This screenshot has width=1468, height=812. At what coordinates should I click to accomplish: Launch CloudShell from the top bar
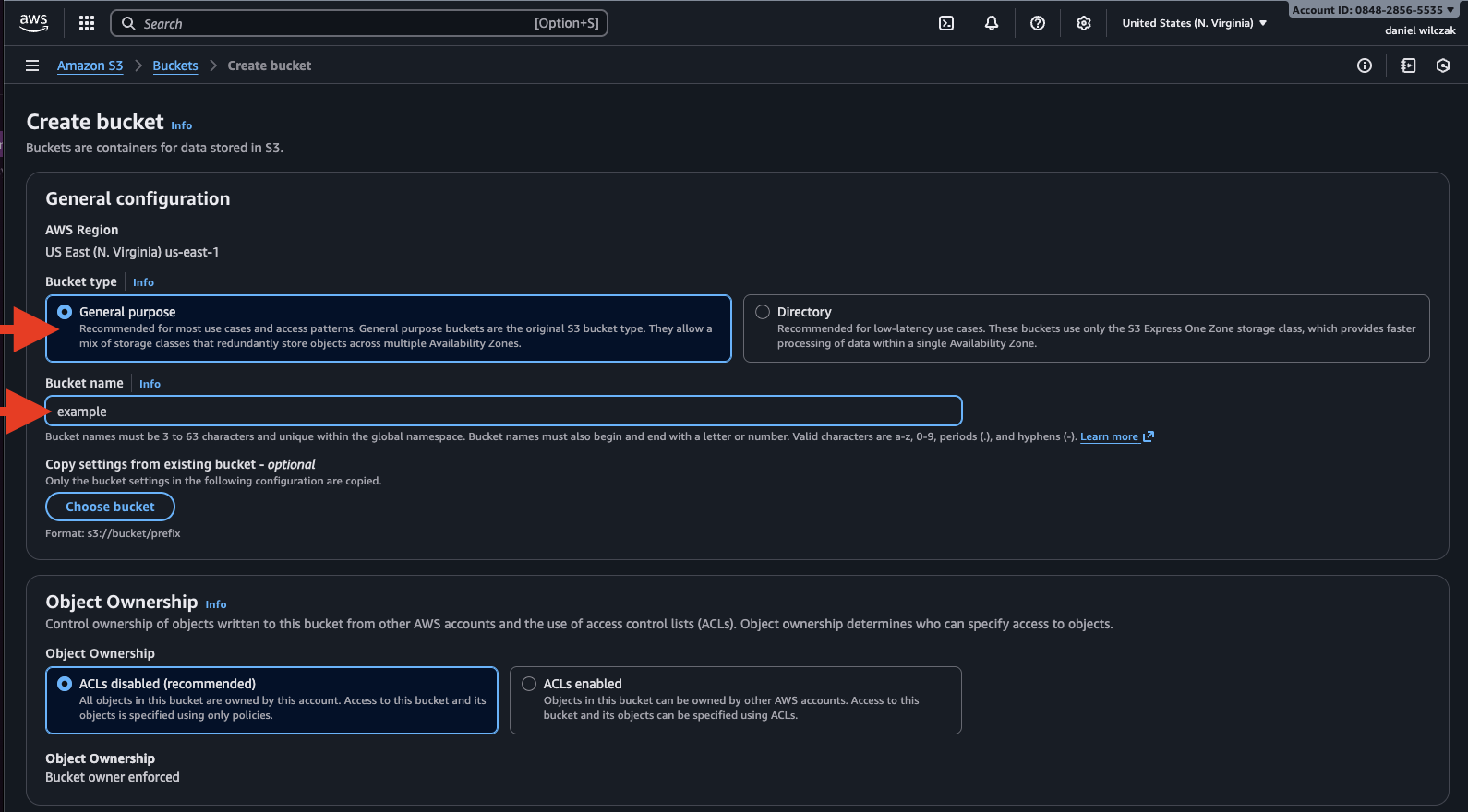click(x=946, y=23)
